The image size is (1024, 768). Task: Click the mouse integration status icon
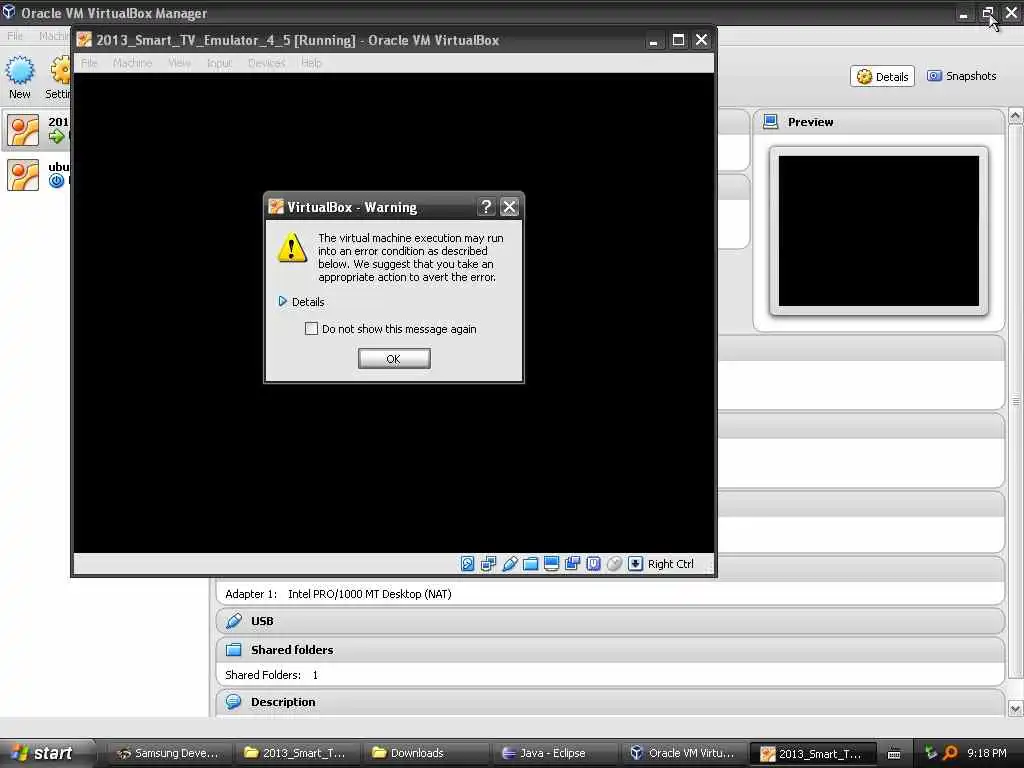tap(615, 564)
